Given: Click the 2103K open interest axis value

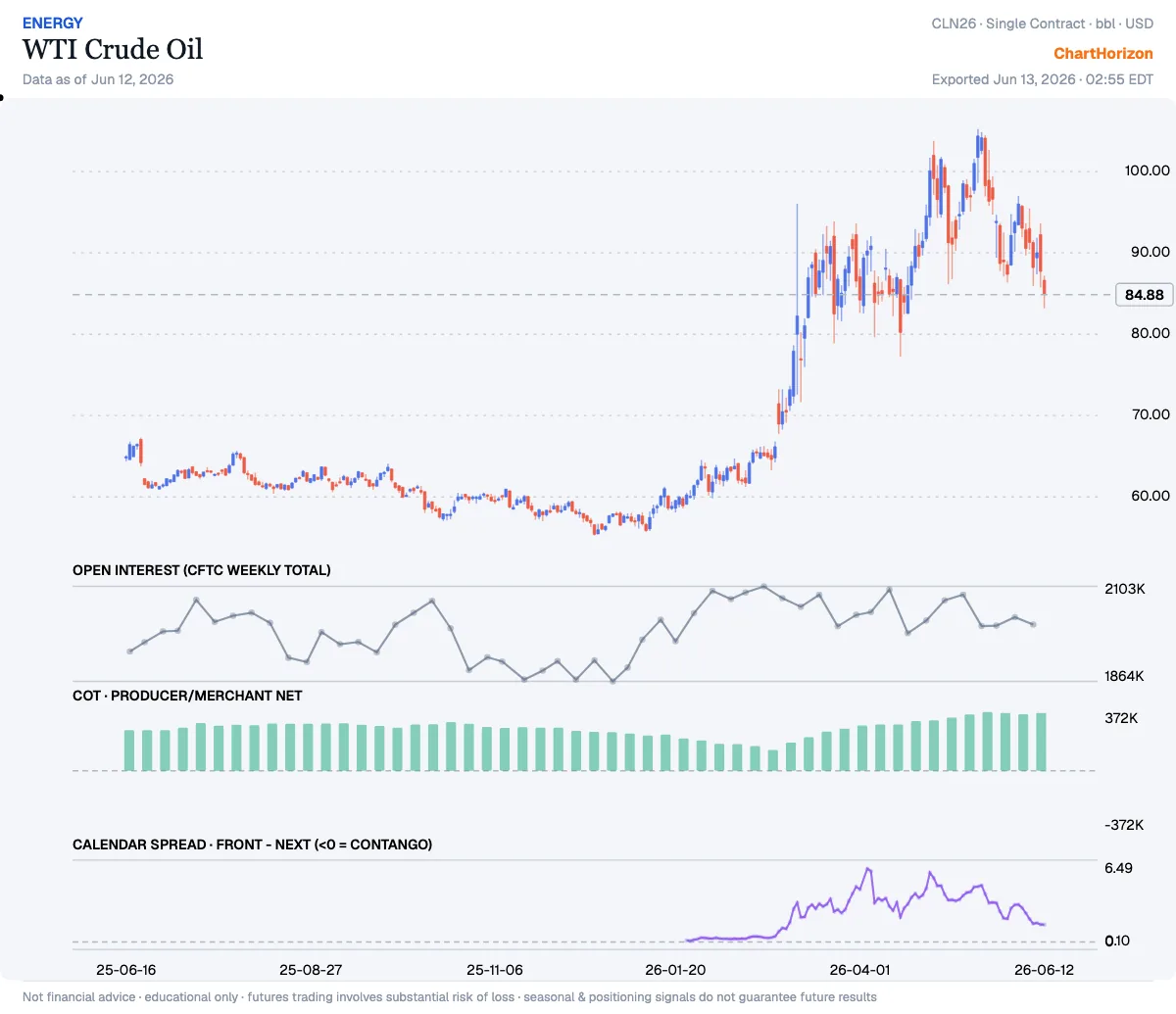Looking at the screenshot, I should pos(1124,589).
